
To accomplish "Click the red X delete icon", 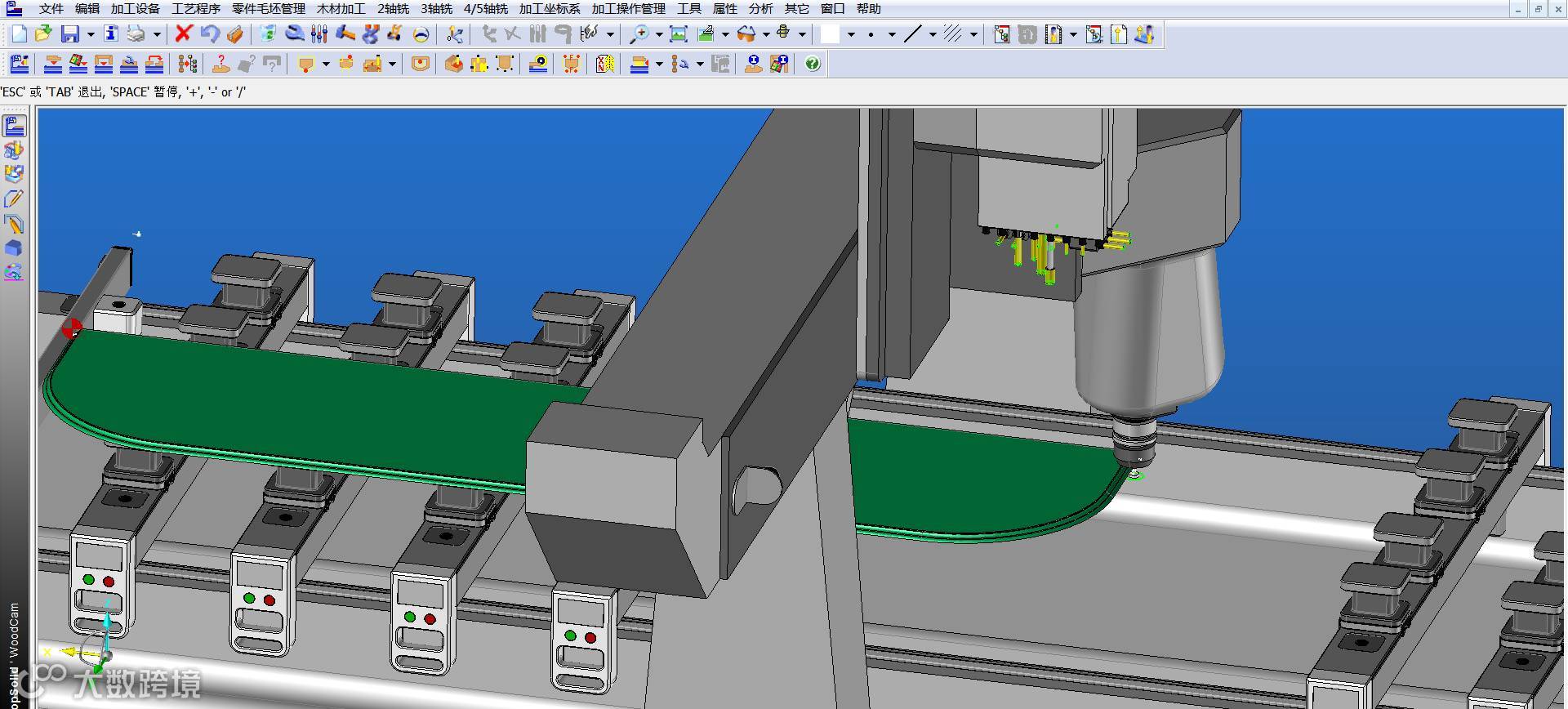I will pos(184,34).
